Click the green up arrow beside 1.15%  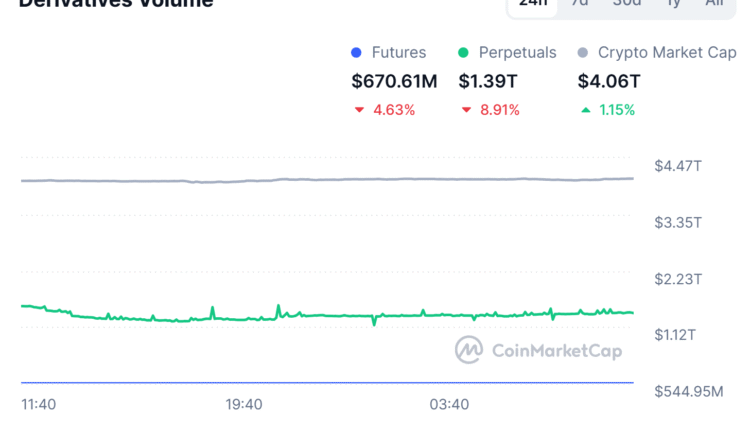click(x=585, y=110)
